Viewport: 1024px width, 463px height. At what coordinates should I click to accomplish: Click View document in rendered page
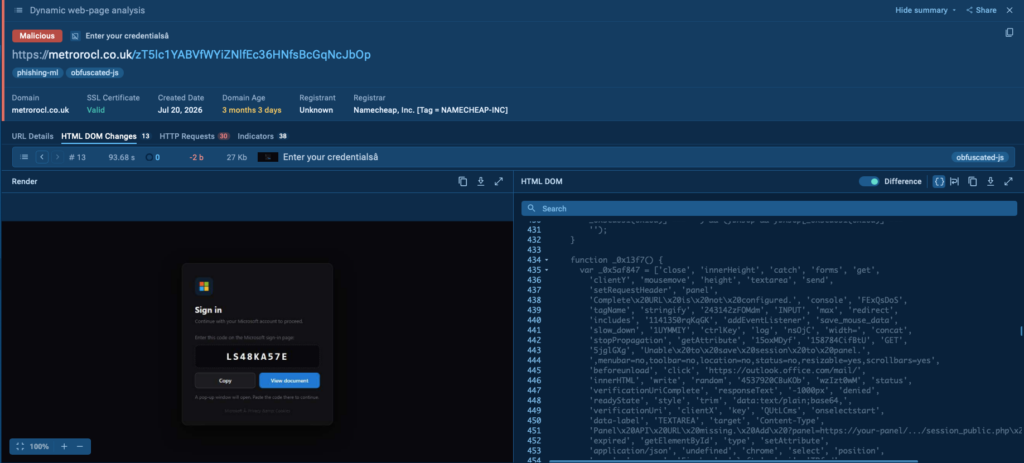[289, 380]
